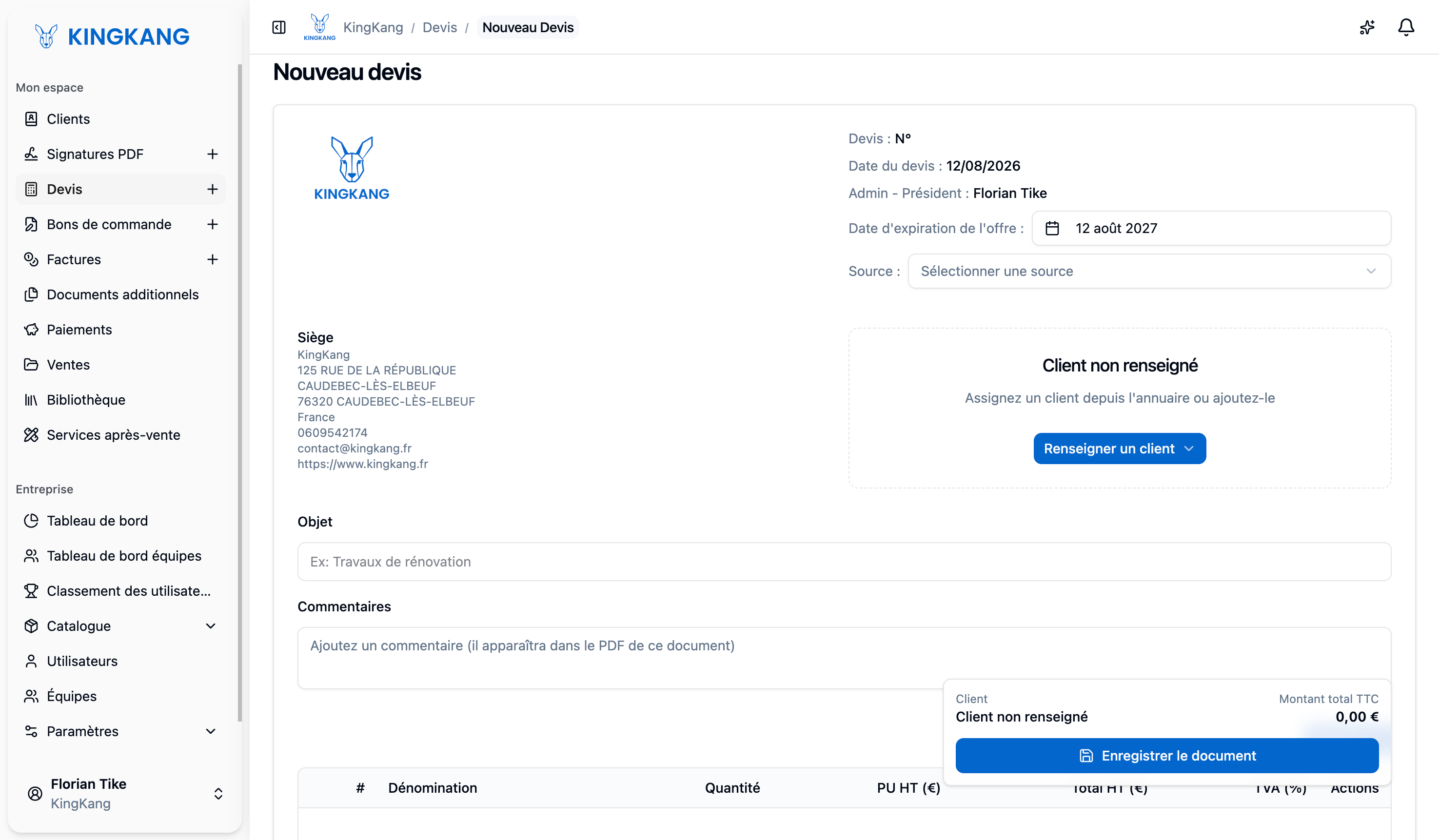This screenshot has height=840, width=1439.
Task: Click the Services après-vente tools icon
Action: [31, 434]
